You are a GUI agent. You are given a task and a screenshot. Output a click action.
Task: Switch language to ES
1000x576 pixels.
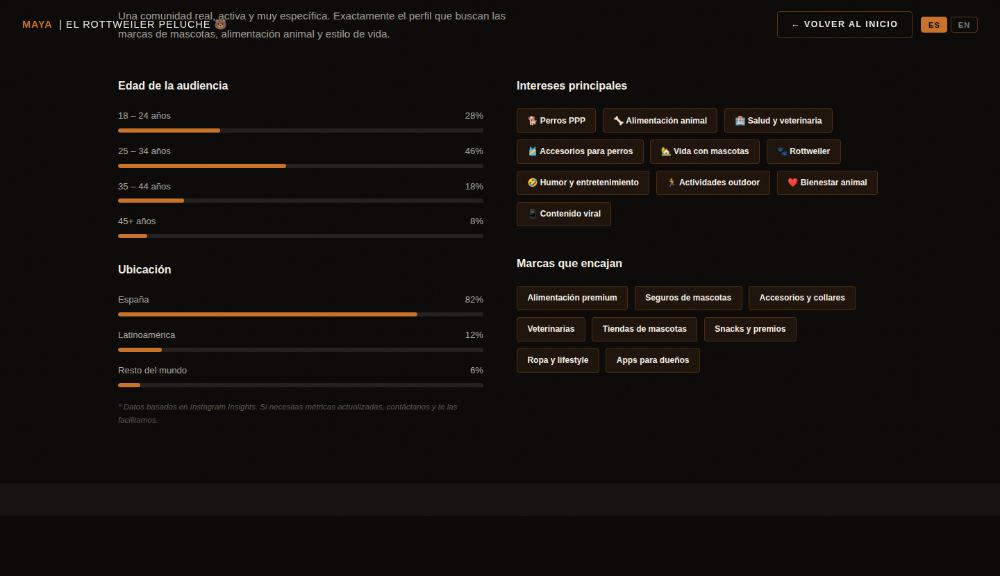coord(934,25)
